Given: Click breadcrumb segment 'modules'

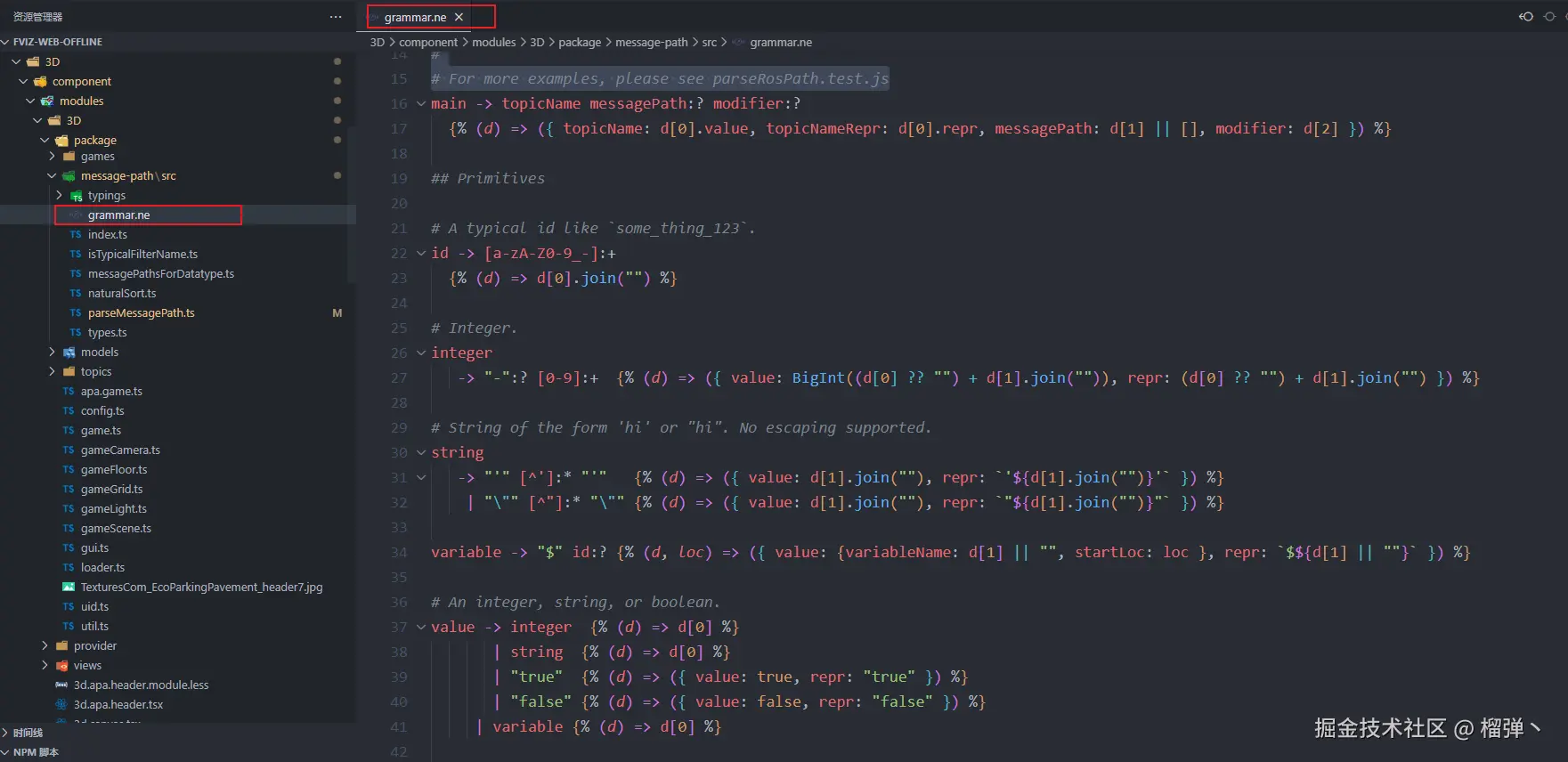Looking at the screenshot, I should (494, 42).
